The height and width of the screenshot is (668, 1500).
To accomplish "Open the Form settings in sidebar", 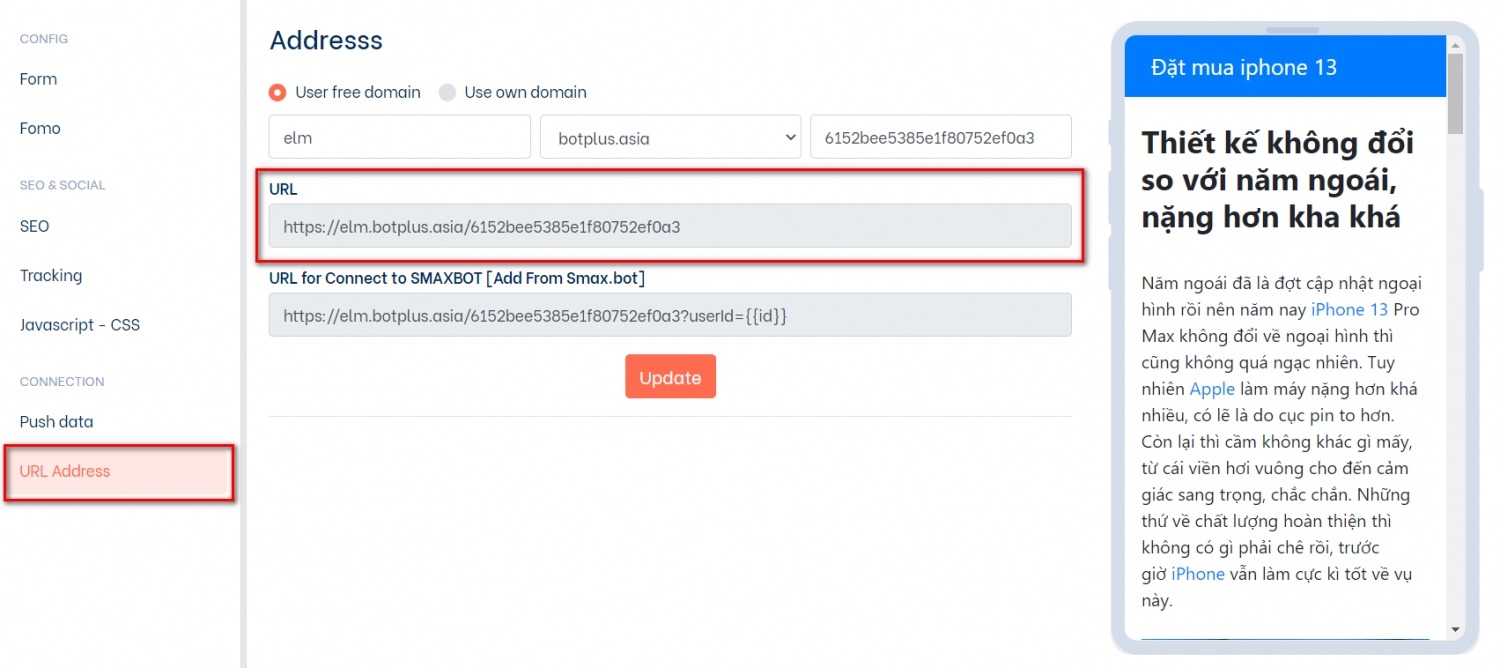I will (38, 79).
